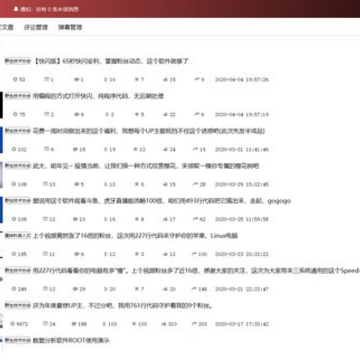Viewport: 360px width, 360px height.
Task: Click like icon showing 310
Action: point(164,324)
